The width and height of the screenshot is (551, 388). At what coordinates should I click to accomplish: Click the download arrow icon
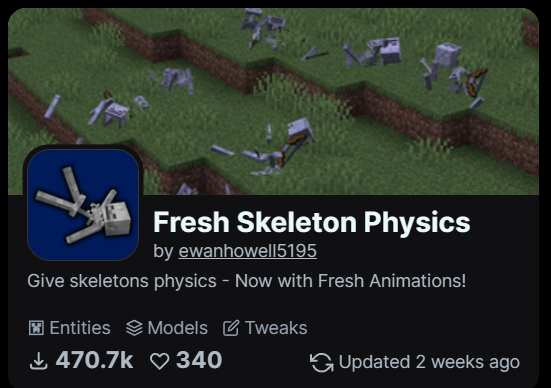(38, 362)
